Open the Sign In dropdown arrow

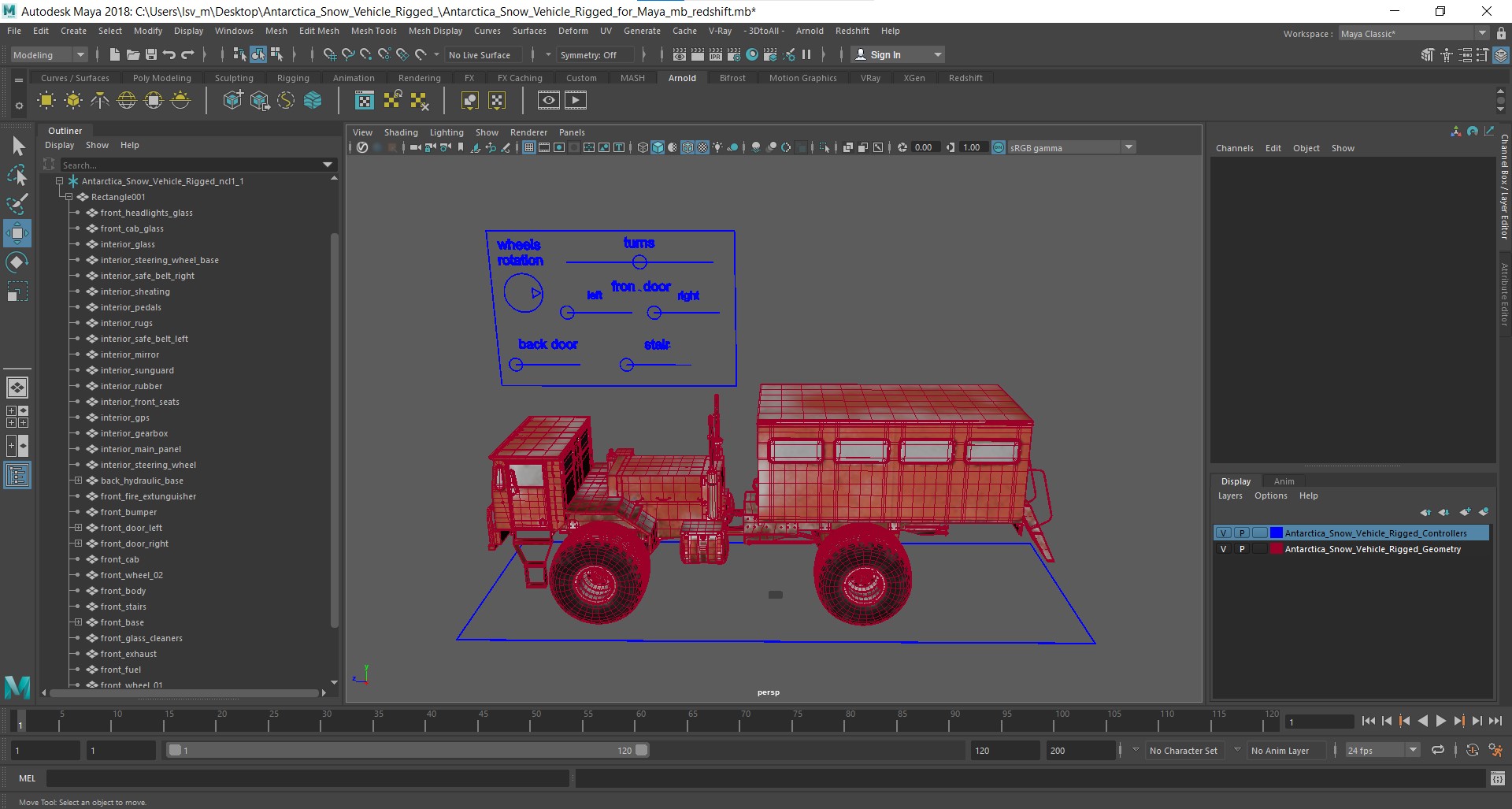coord(937,54)
